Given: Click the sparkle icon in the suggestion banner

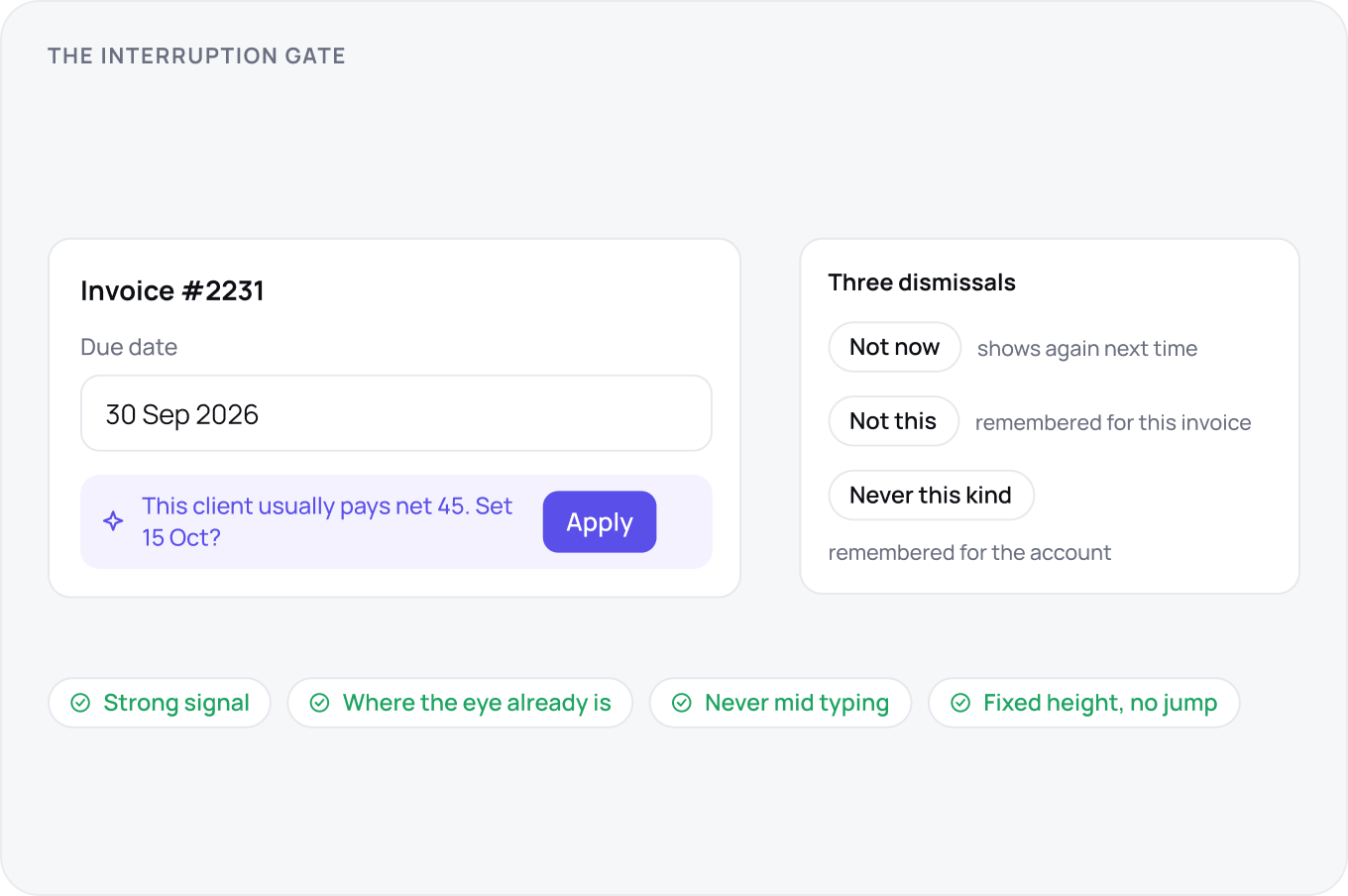Looking at the screenshot, I should [x=114, y=521].
